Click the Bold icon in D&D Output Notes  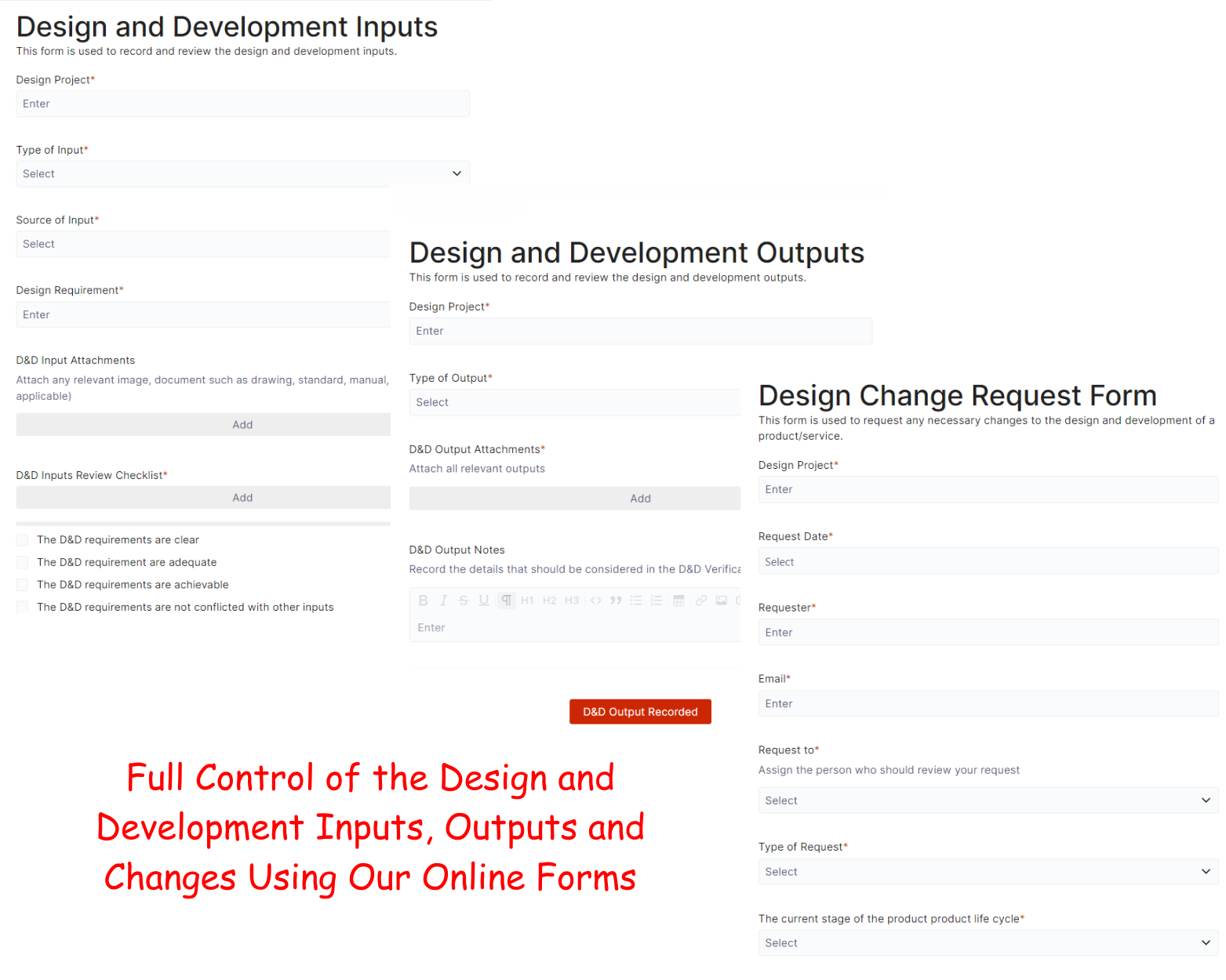pos(424,601)
